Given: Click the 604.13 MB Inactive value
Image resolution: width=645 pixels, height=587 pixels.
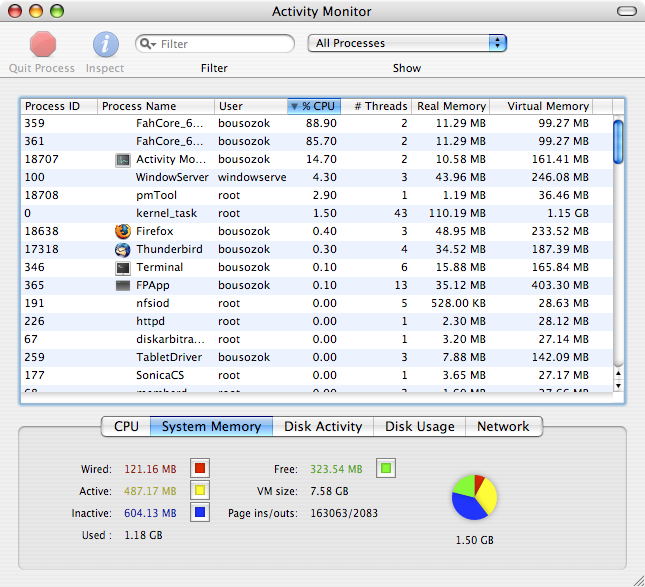Looking at the screenshot, I should click(x=150, y=513).
